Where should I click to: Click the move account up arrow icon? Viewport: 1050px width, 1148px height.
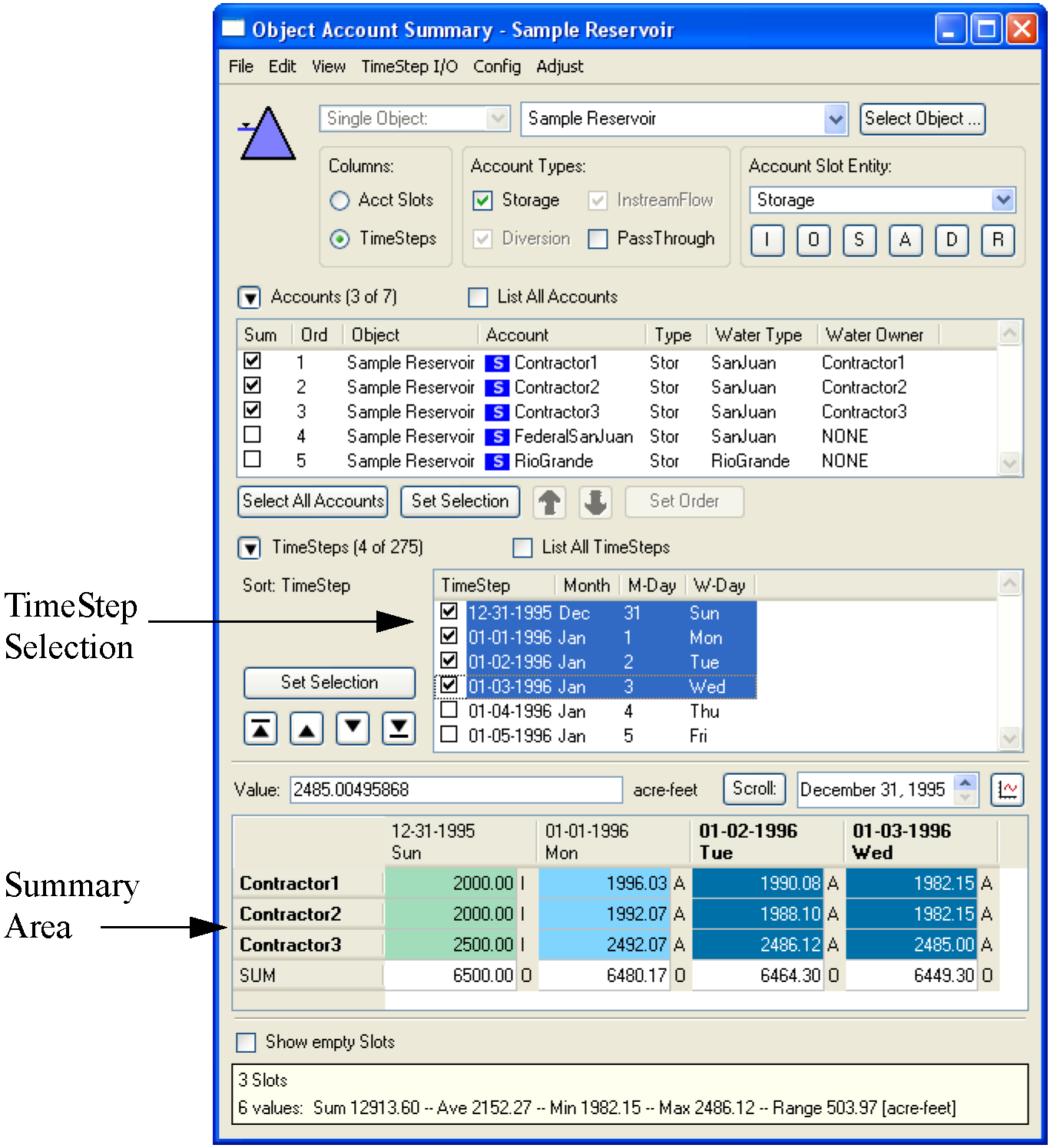click(x=549, y=502)
